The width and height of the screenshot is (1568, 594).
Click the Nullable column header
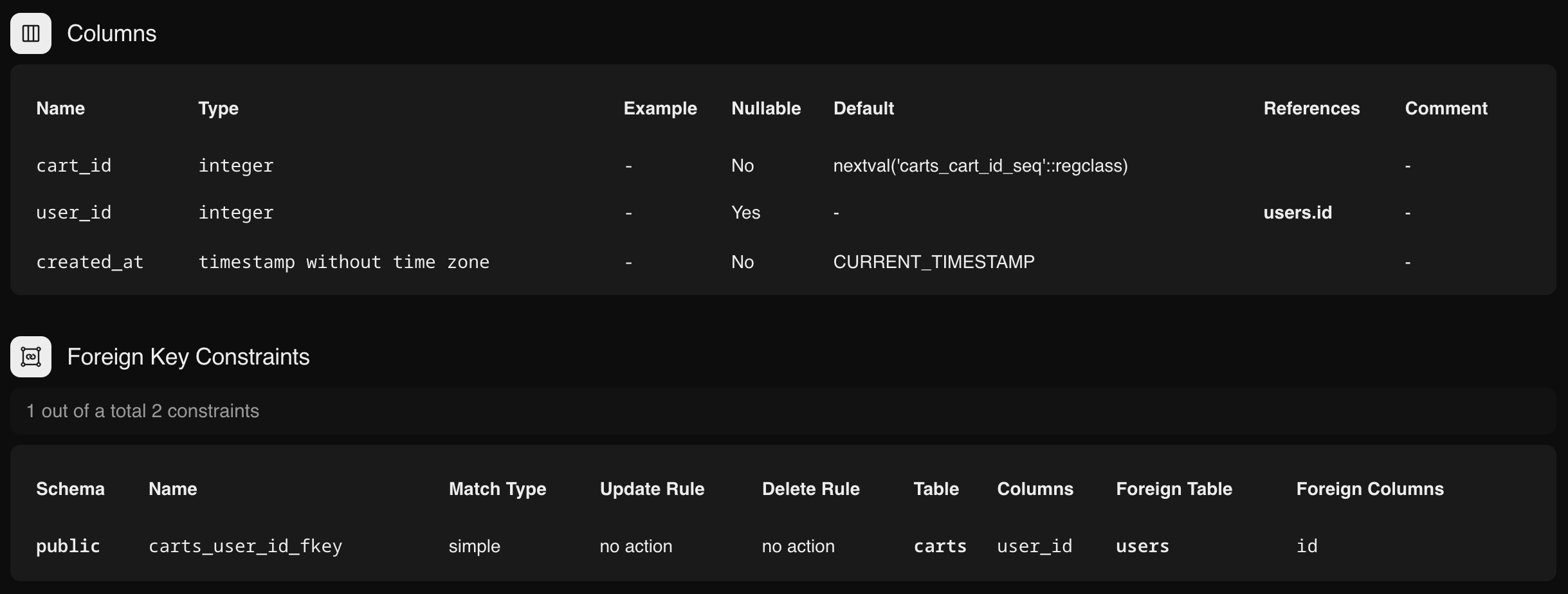tap(765, 108)
